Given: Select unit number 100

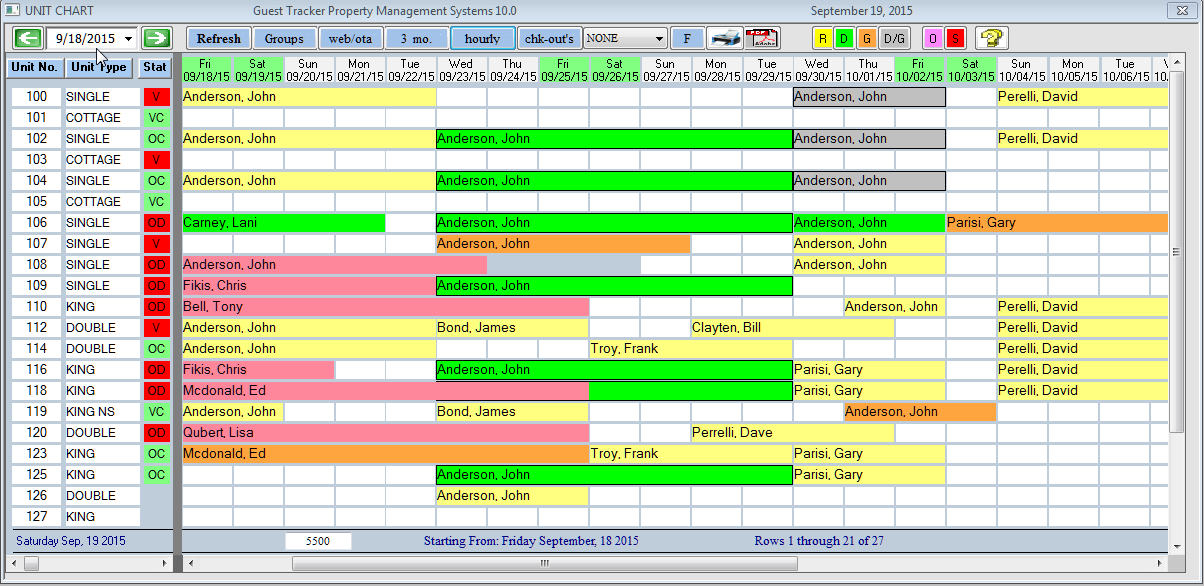Looking at the screenshot, I should point(36,97).
